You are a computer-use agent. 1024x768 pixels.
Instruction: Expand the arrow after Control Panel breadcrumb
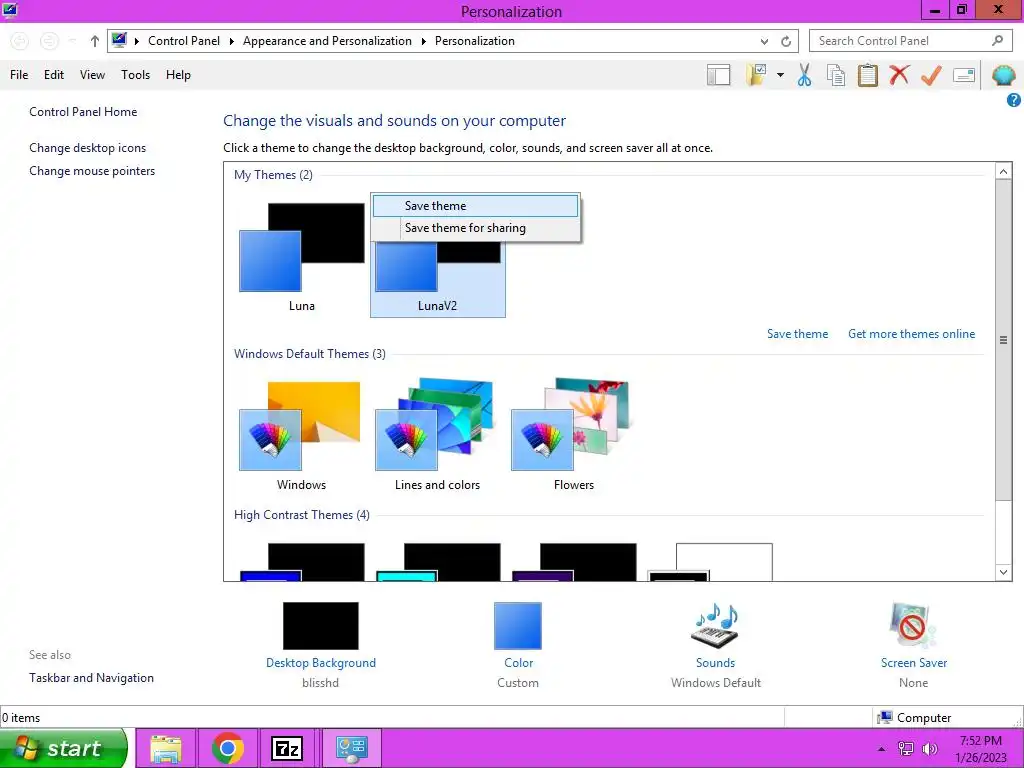231,41
